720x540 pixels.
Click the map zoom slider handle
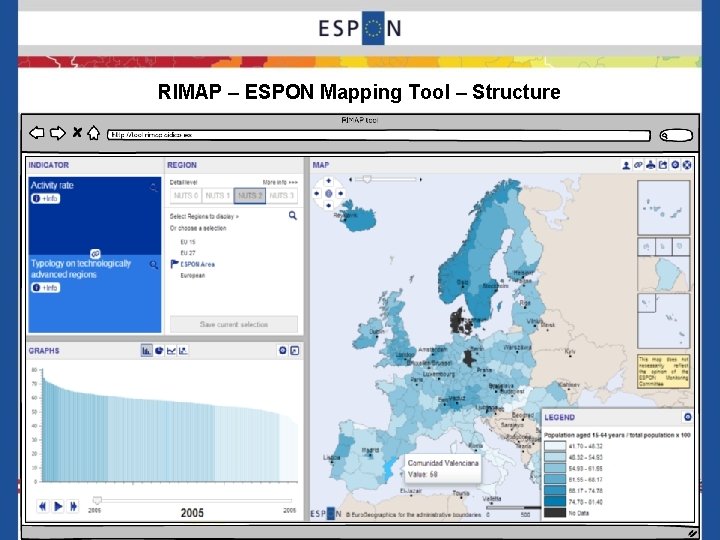point(367,180)
